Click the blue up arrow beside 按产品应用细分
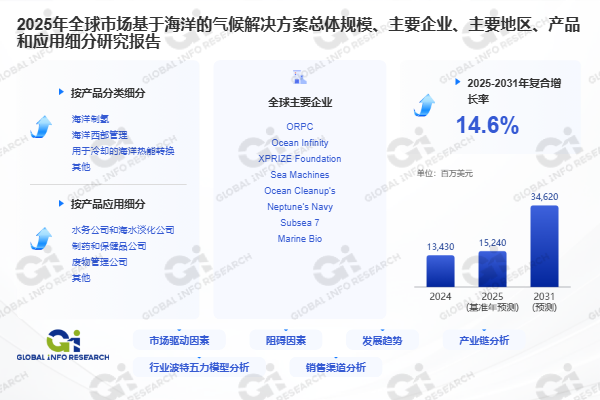Screen dimensions: 600x400 [x=41, y=238]
